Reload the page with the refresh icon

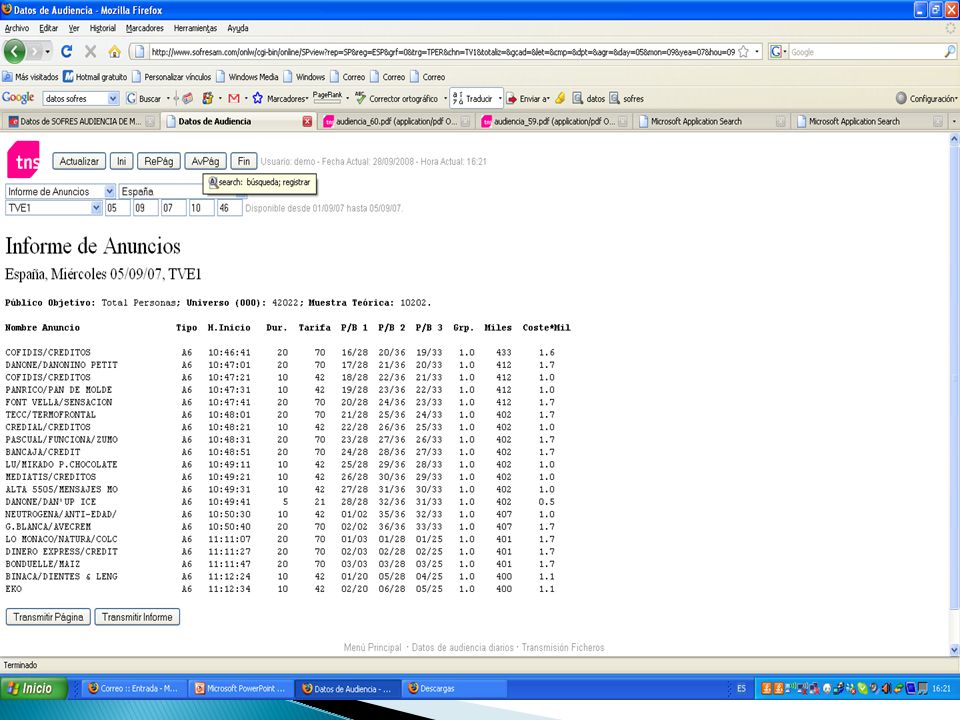pyautogui.click(x=67, y=51)
